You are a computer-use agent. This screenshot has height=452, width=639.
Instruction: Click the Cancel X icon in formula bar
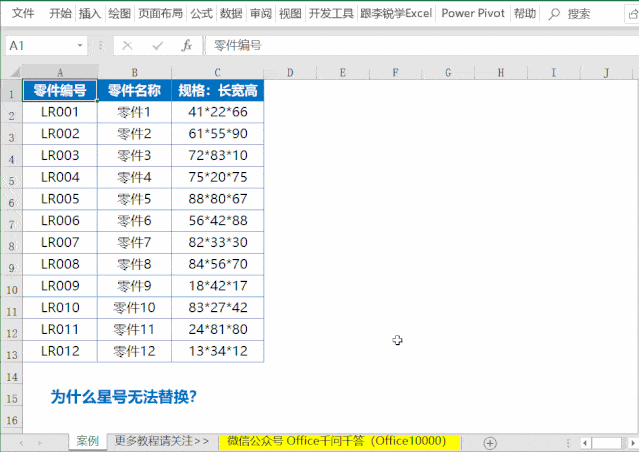click(x=127, y=46)
